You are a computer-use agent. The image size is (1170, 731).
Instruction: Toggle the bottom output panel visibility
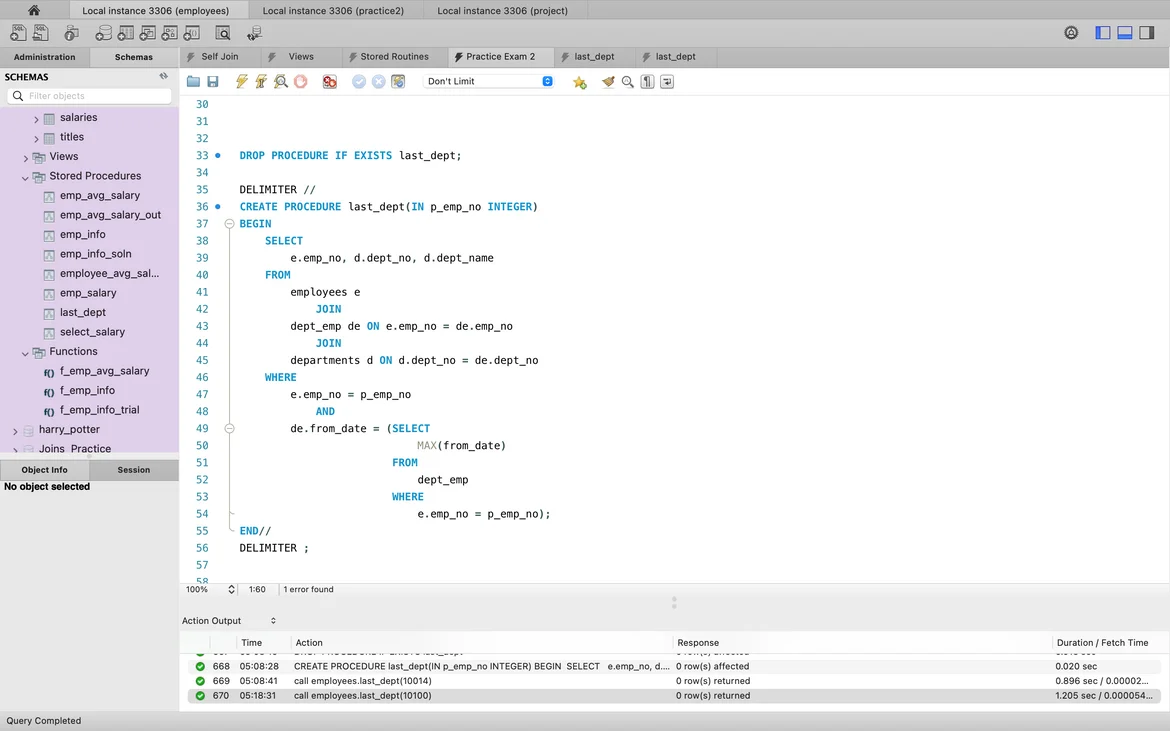click(x=1125, y=33)
